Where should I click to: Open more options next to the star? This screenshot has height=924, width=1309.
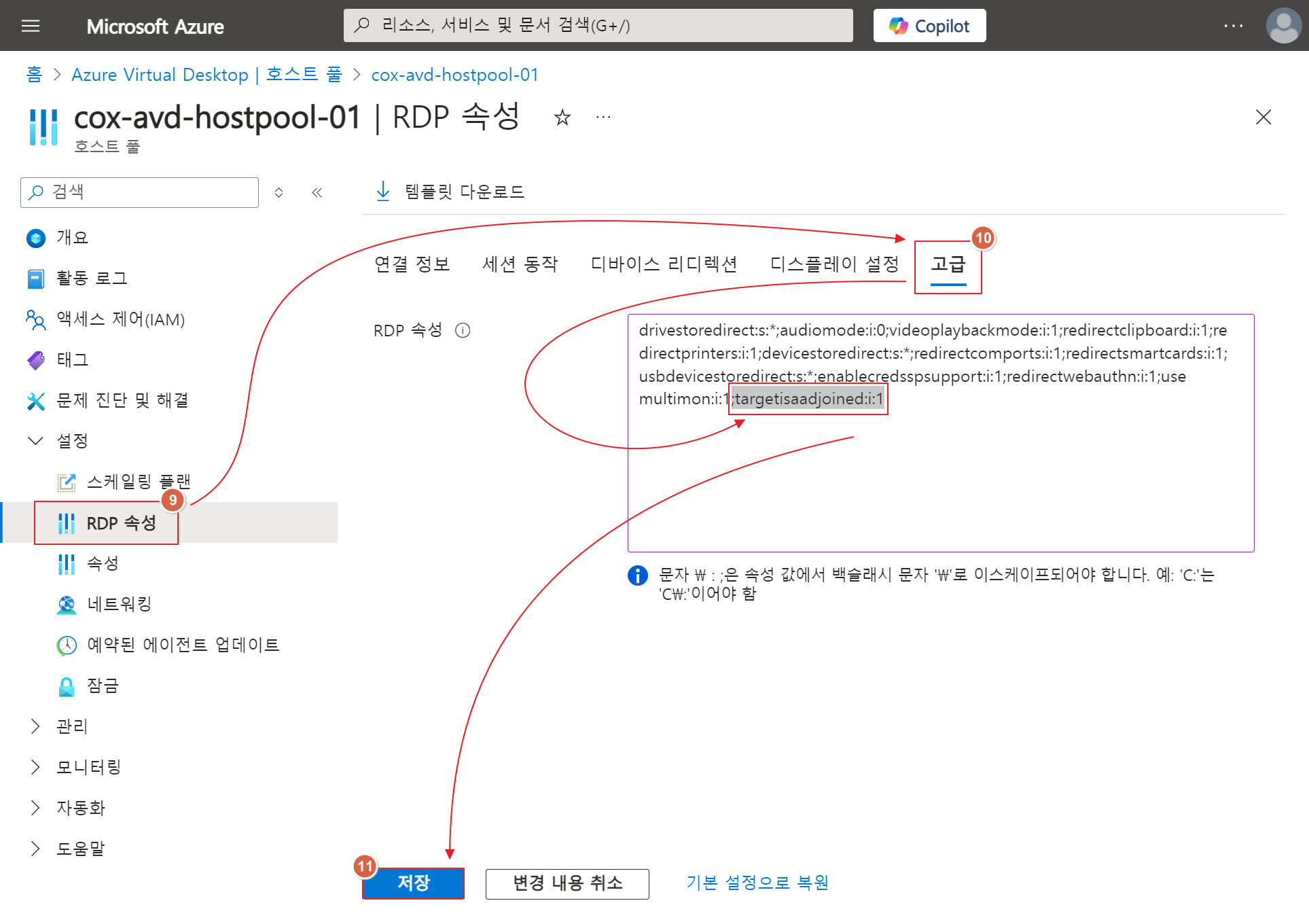[603, 118]
